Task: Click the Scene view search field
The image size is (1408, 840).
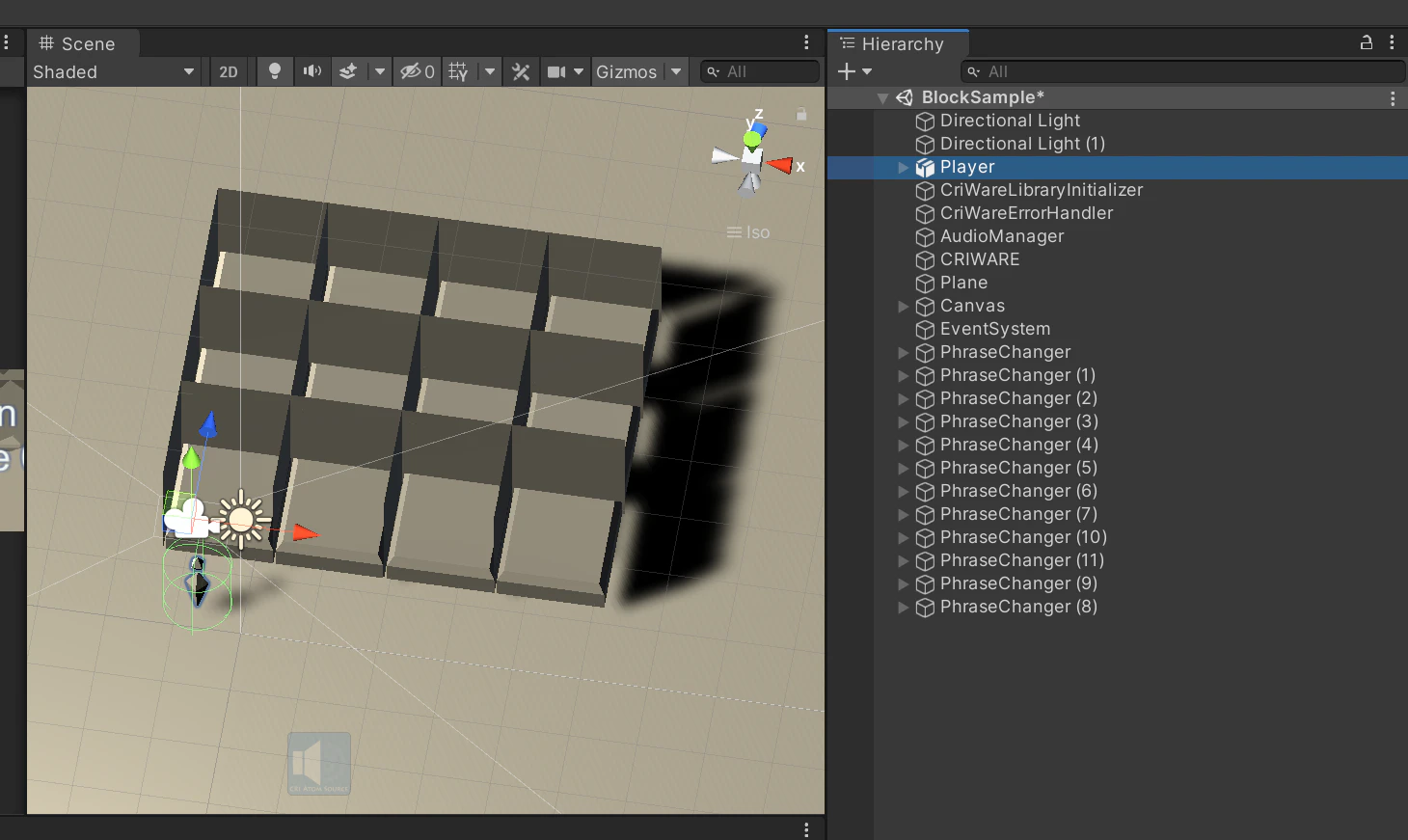Action: point(759,71)
